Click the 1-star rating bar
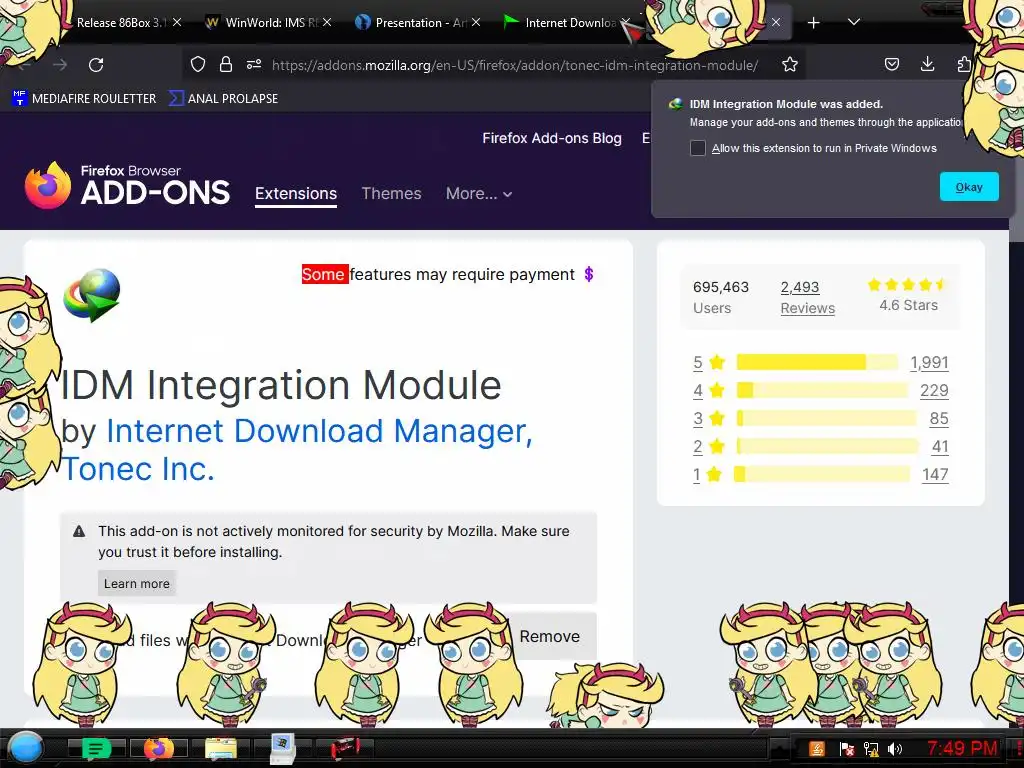This screenshot has height=768, width=1024. click(x=822, y=474)
